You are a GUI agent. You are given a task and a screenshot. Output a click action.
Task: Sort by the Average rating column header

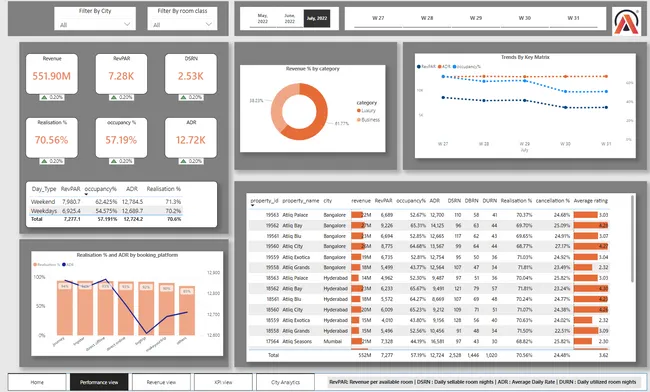(x=591, y=201)
